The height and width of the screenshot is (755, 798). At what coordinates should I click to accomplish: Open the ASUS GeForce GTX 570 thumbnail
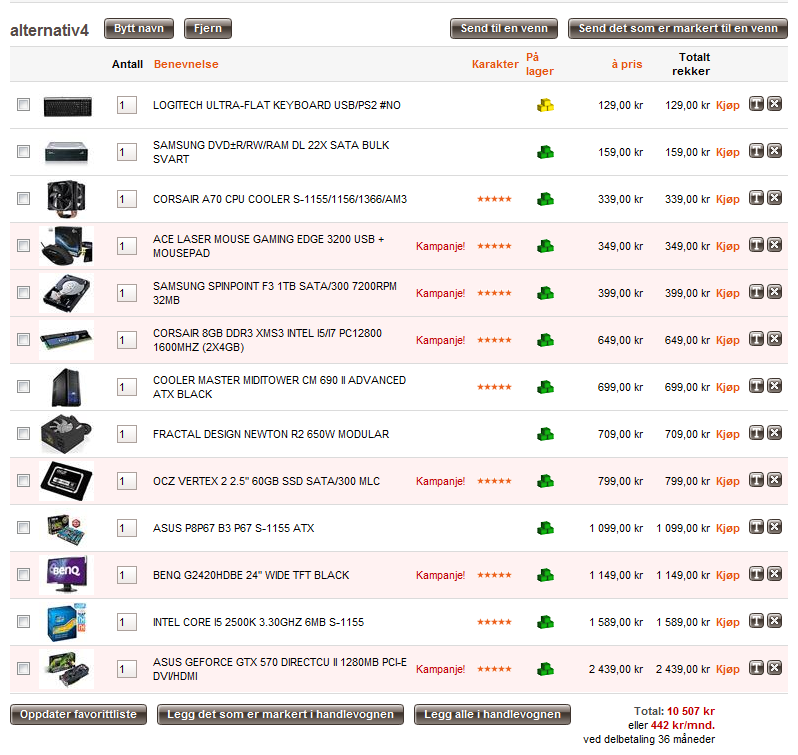pyautogui.click(x=67, y=669)
